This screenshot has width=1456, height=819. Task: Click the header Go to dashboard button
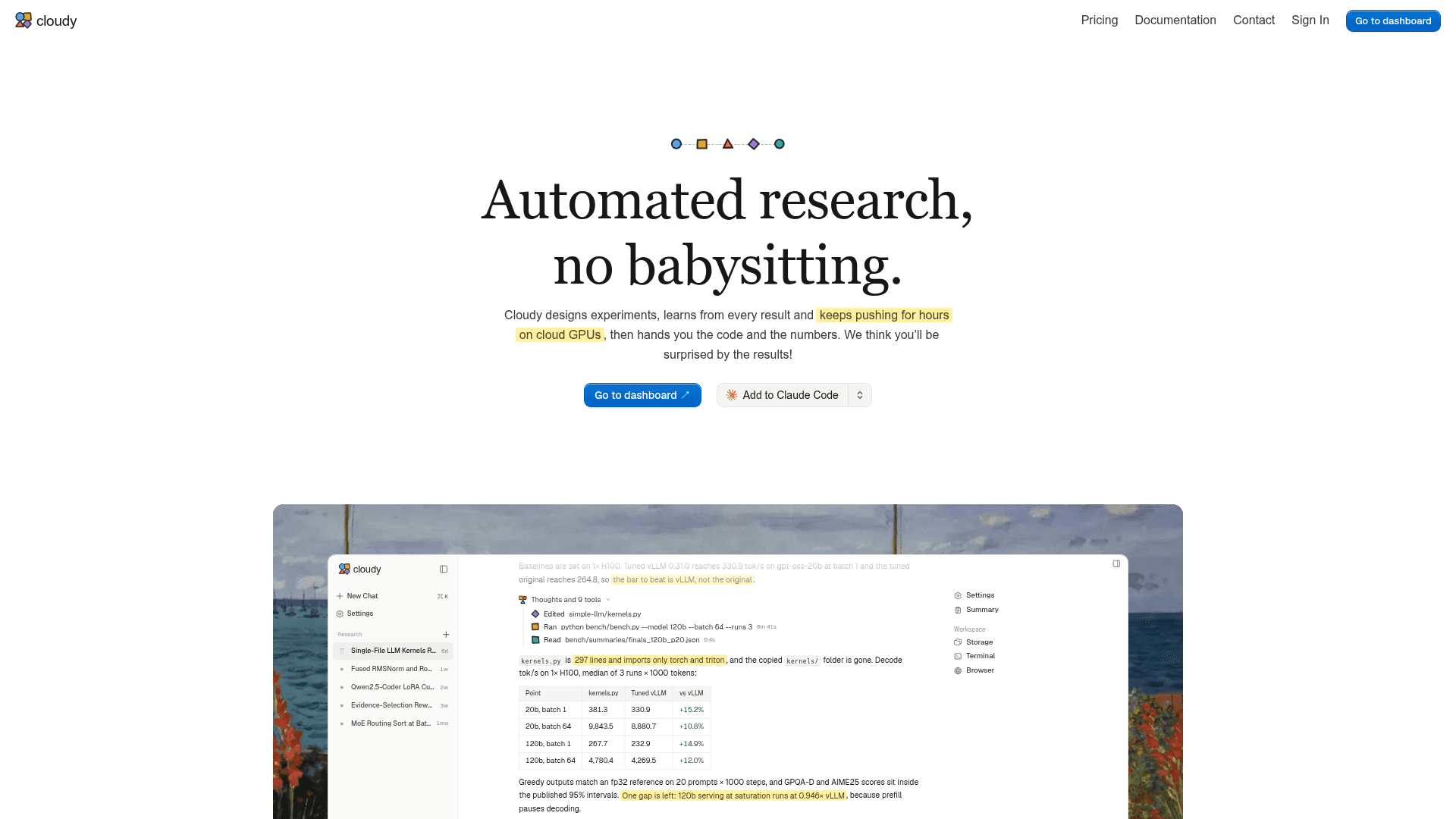1392,20
